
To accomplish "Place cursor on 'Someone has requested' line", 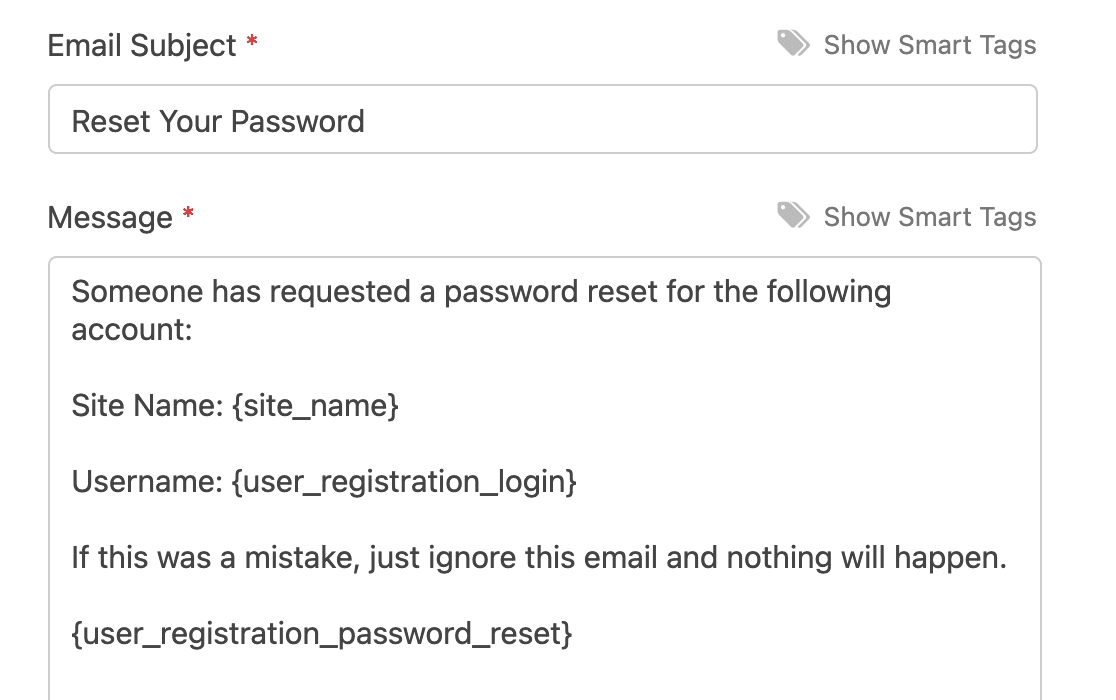I will (x=480, y=292).
